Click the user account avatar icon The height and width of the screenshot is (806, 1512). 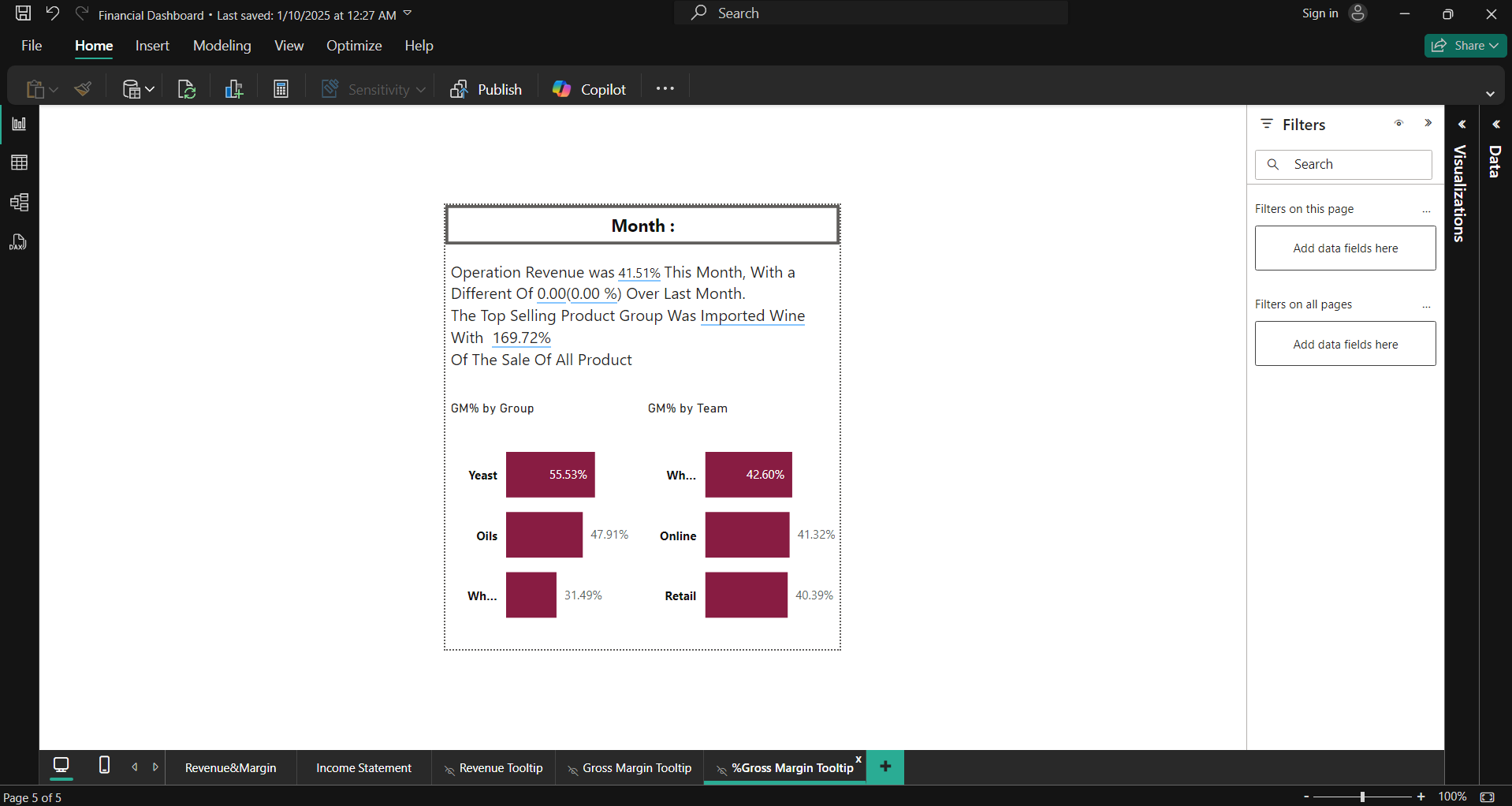coord(1357,13)
